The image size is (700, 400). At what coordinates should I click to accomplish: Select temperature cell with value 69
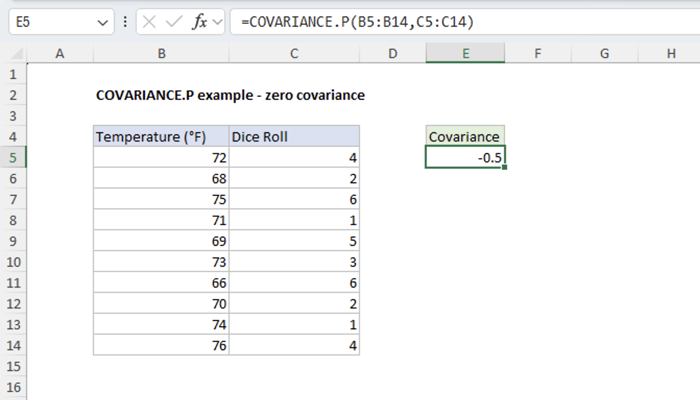161,241
